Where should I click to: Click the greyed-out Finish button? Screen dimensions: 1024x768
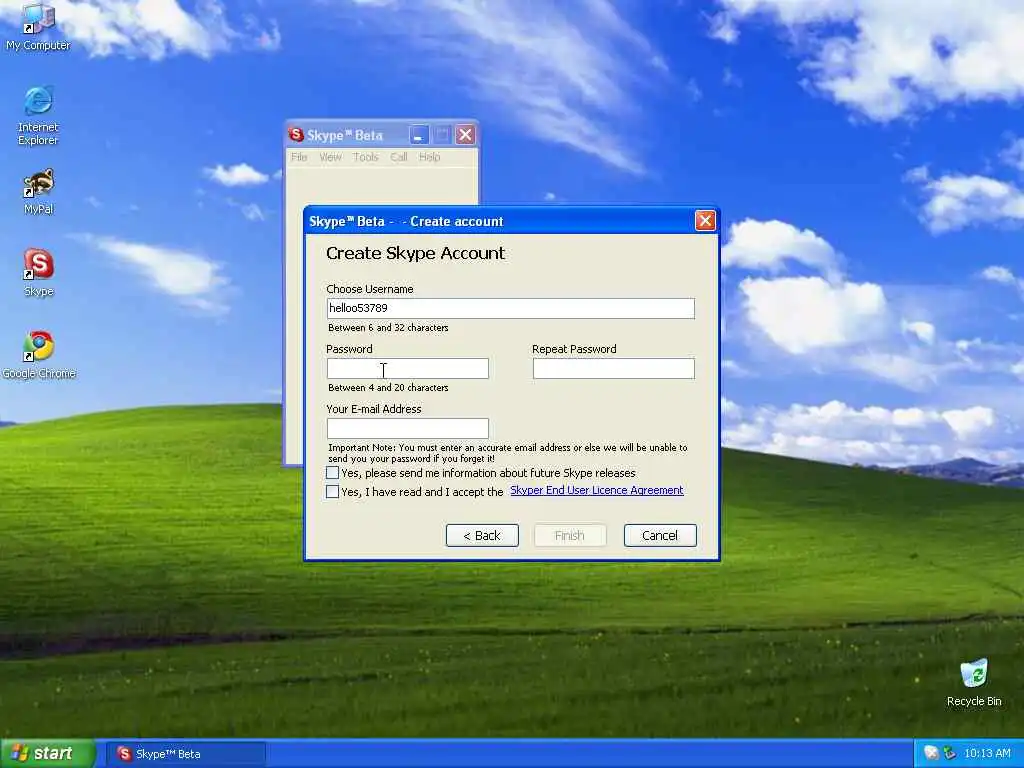(569, 536)
